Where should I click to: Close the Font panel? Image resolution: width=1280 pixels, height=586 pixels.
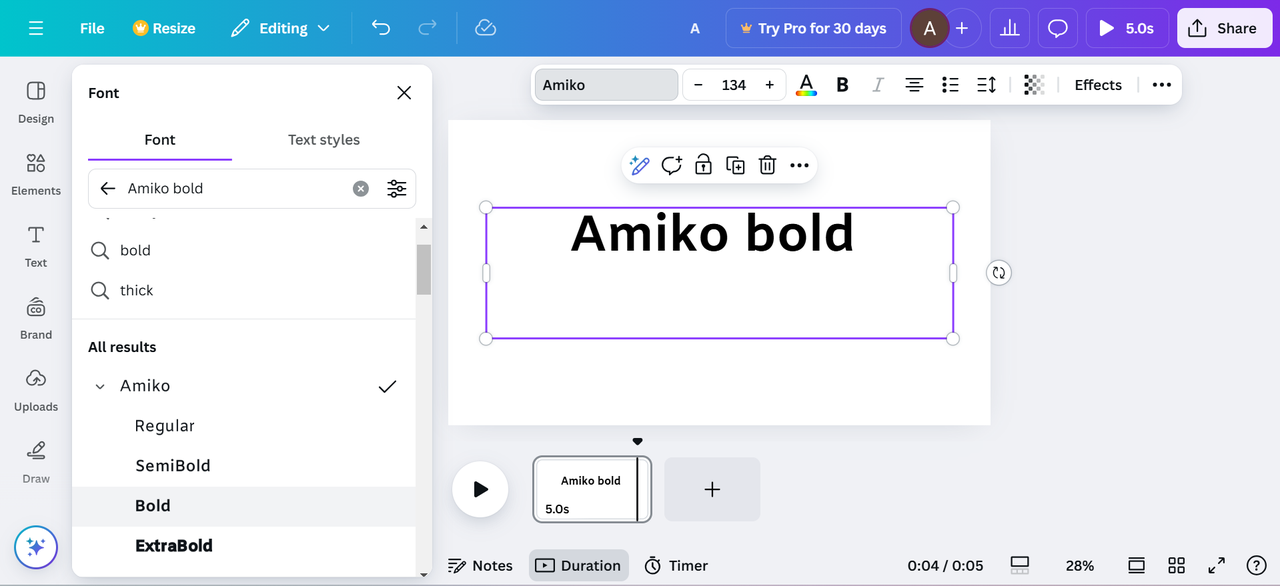(x=404, y=93)
